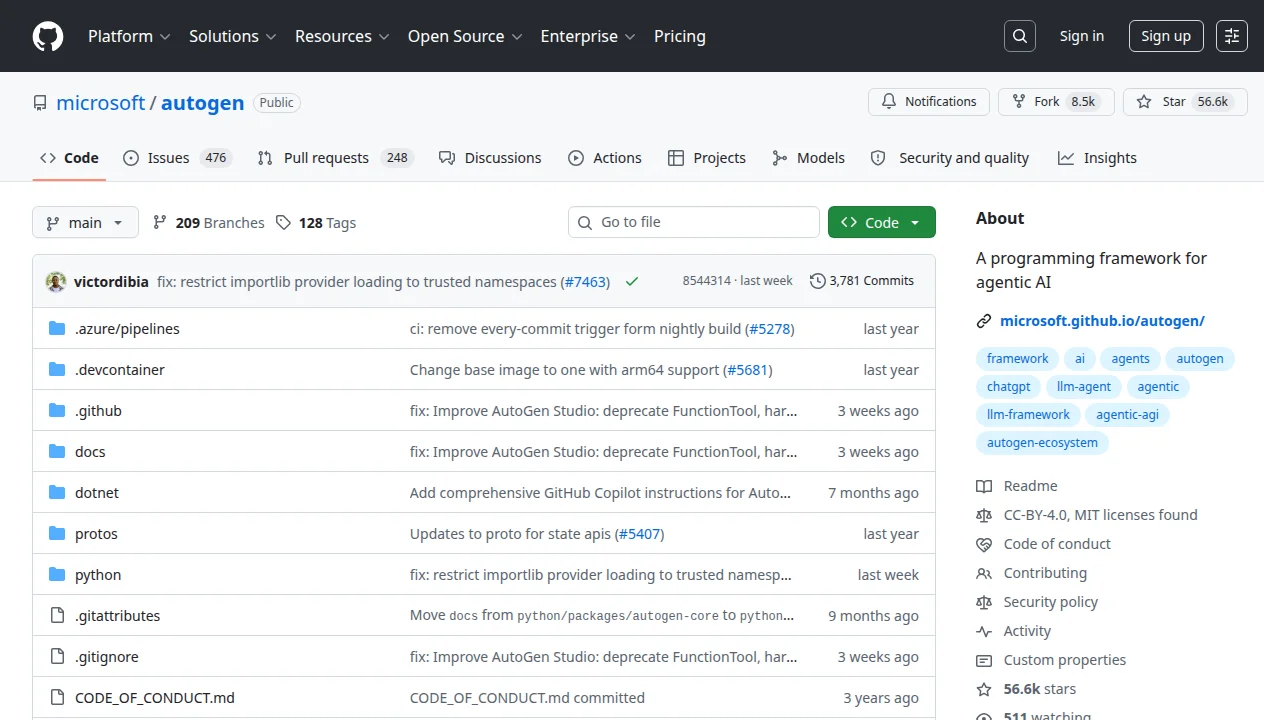This screenshot has width=1264, height=720.
Task: Select the Pricing menu item
Action: tap(679, 36)
